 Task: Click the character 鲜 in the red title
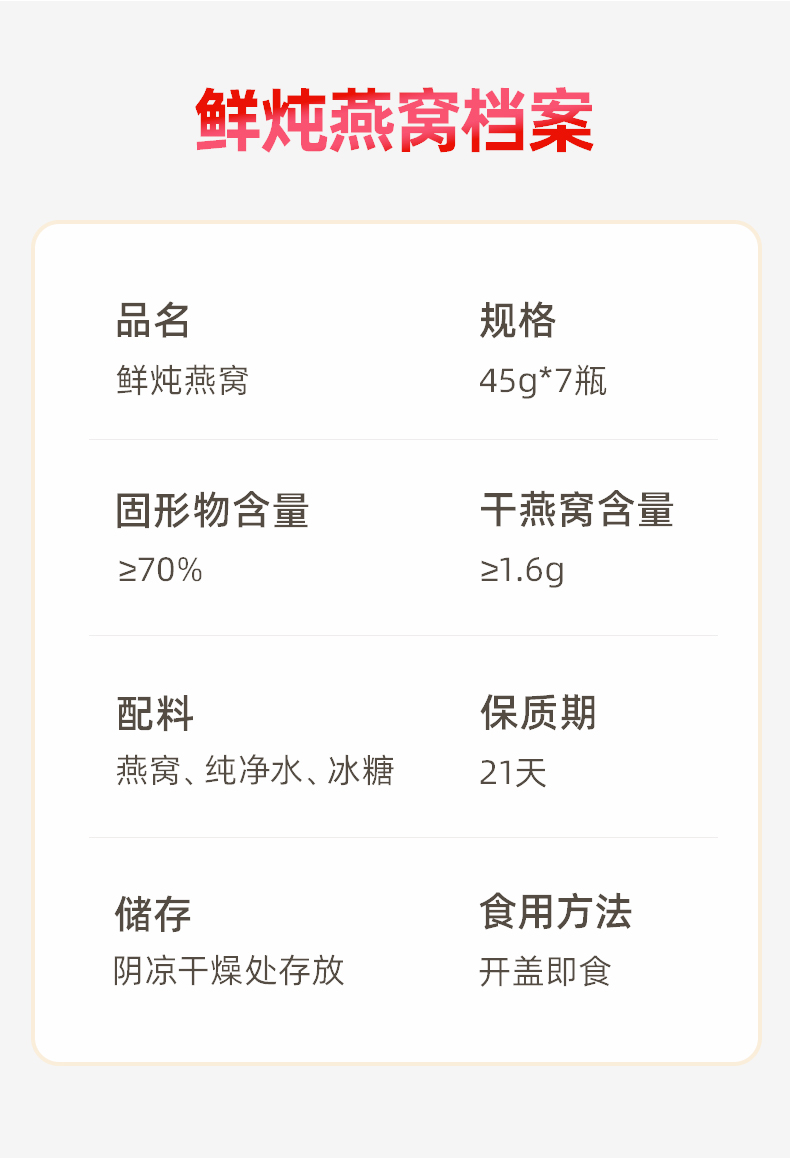(x=229, y=121)
